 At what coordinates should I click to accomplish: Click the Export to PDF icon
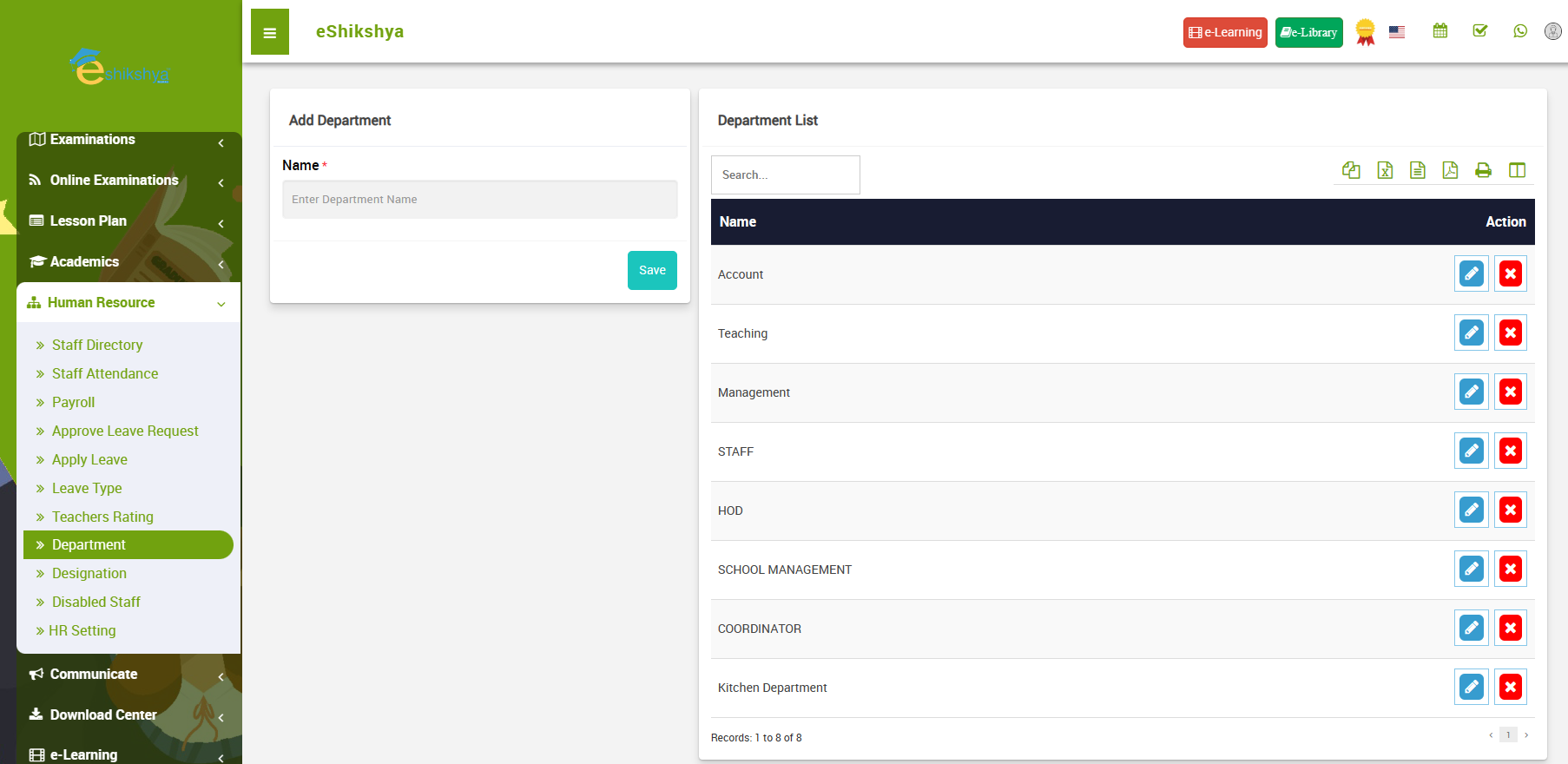1450,170
